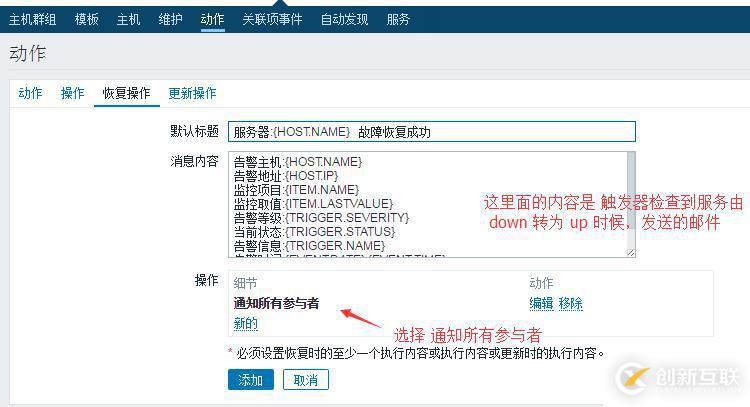The image size is (750, 407).
Task: Click the textarea resize handle corner
Action: tap(631, 253)
